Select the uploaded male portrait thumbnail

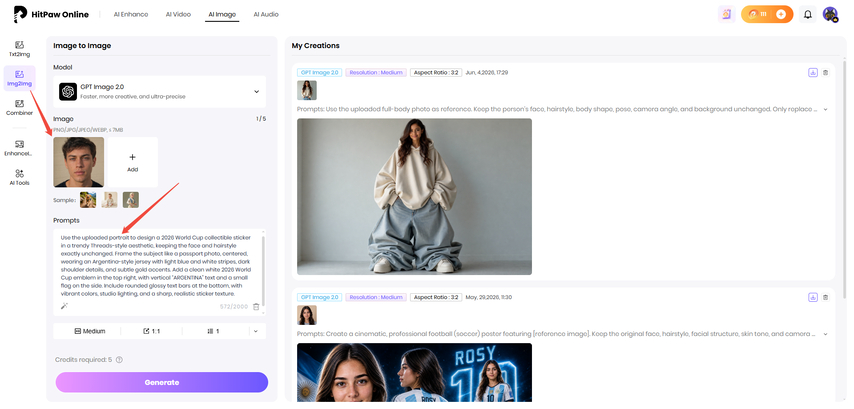(78, 162)
